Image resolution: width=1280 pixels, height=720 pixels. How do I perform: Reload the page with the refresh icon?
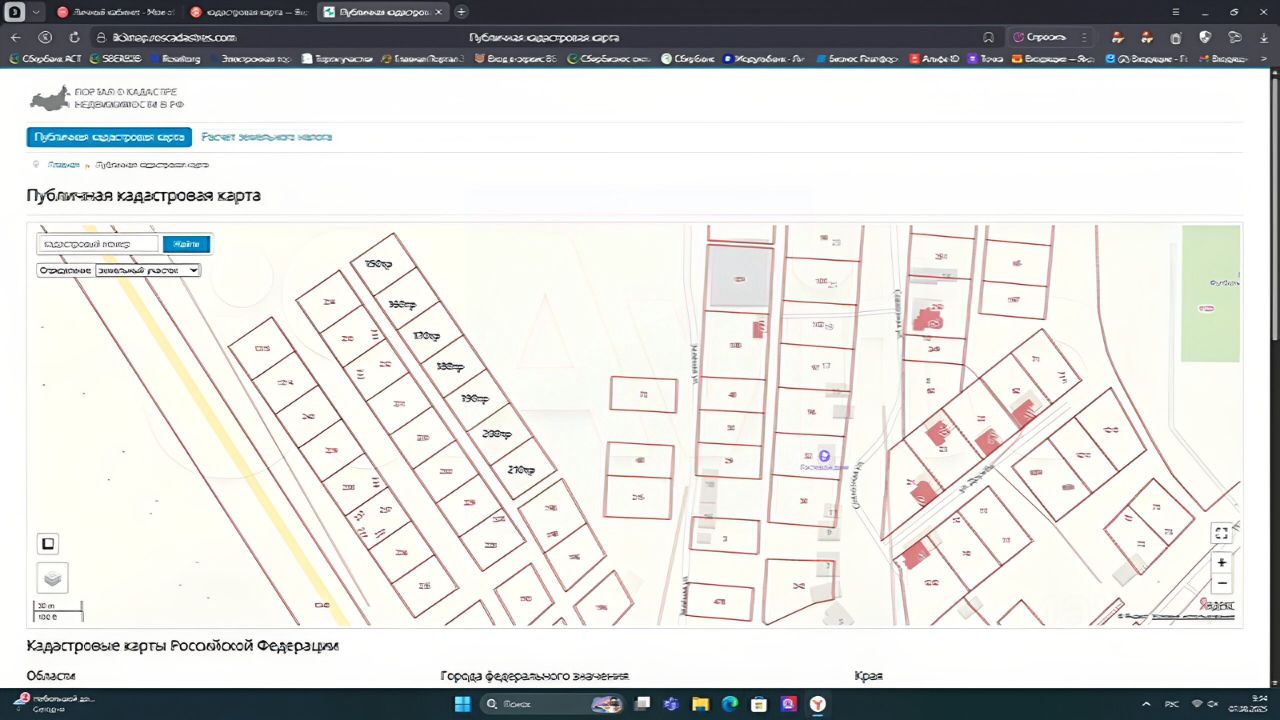tap(74, 37)
